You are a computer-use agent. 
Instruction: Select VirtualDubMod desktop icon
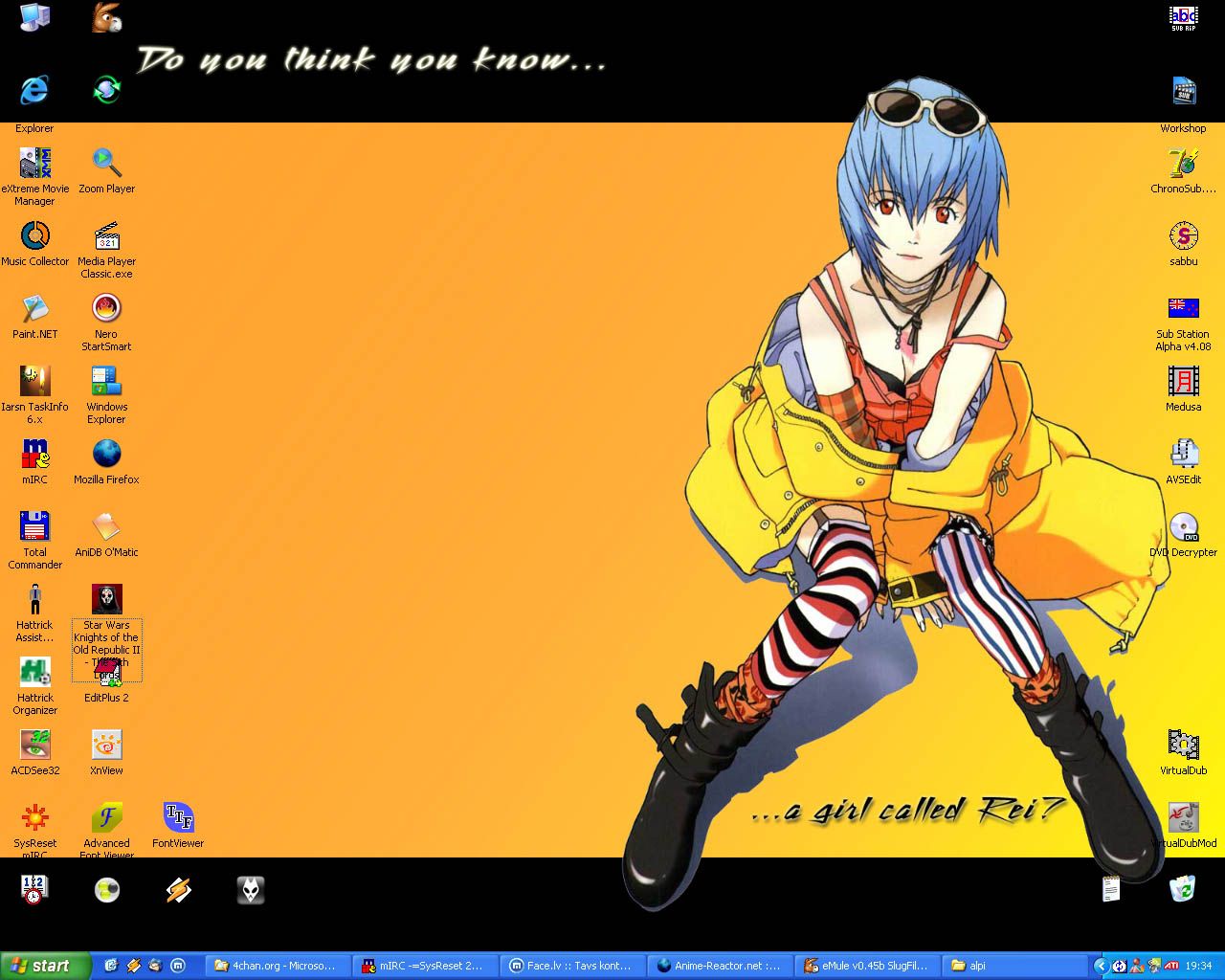point(1184,817)
